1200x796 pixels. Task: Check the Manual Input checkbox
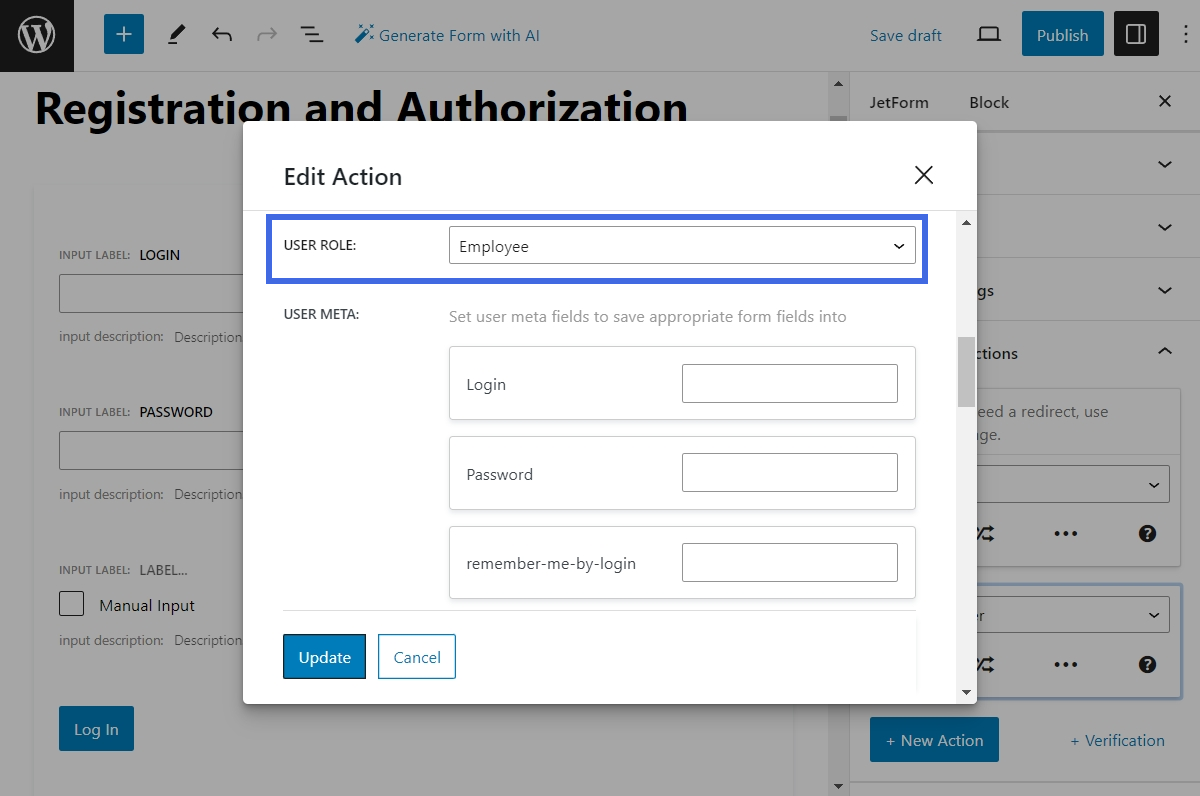71,604
